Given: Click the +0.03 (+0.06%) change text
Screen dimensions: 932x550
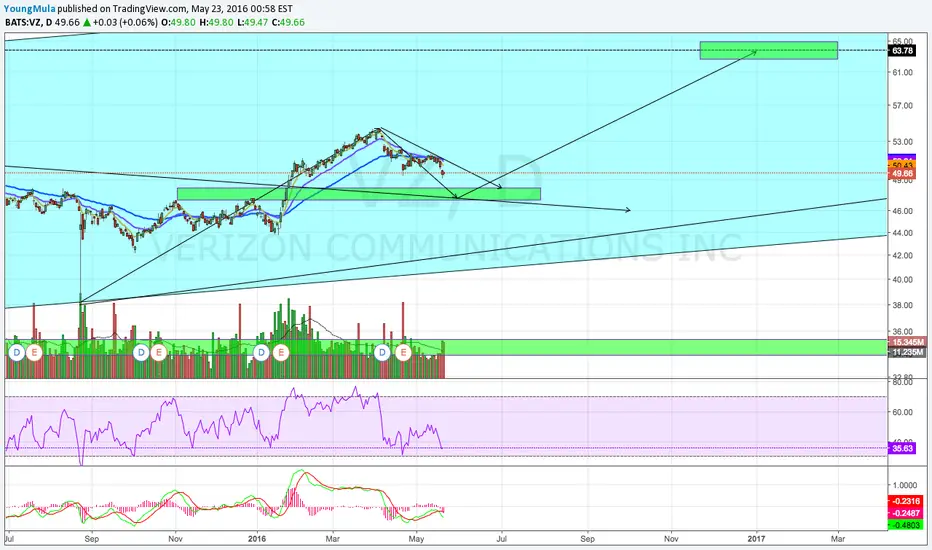Looking at the screenshot, I should [125, 23].
